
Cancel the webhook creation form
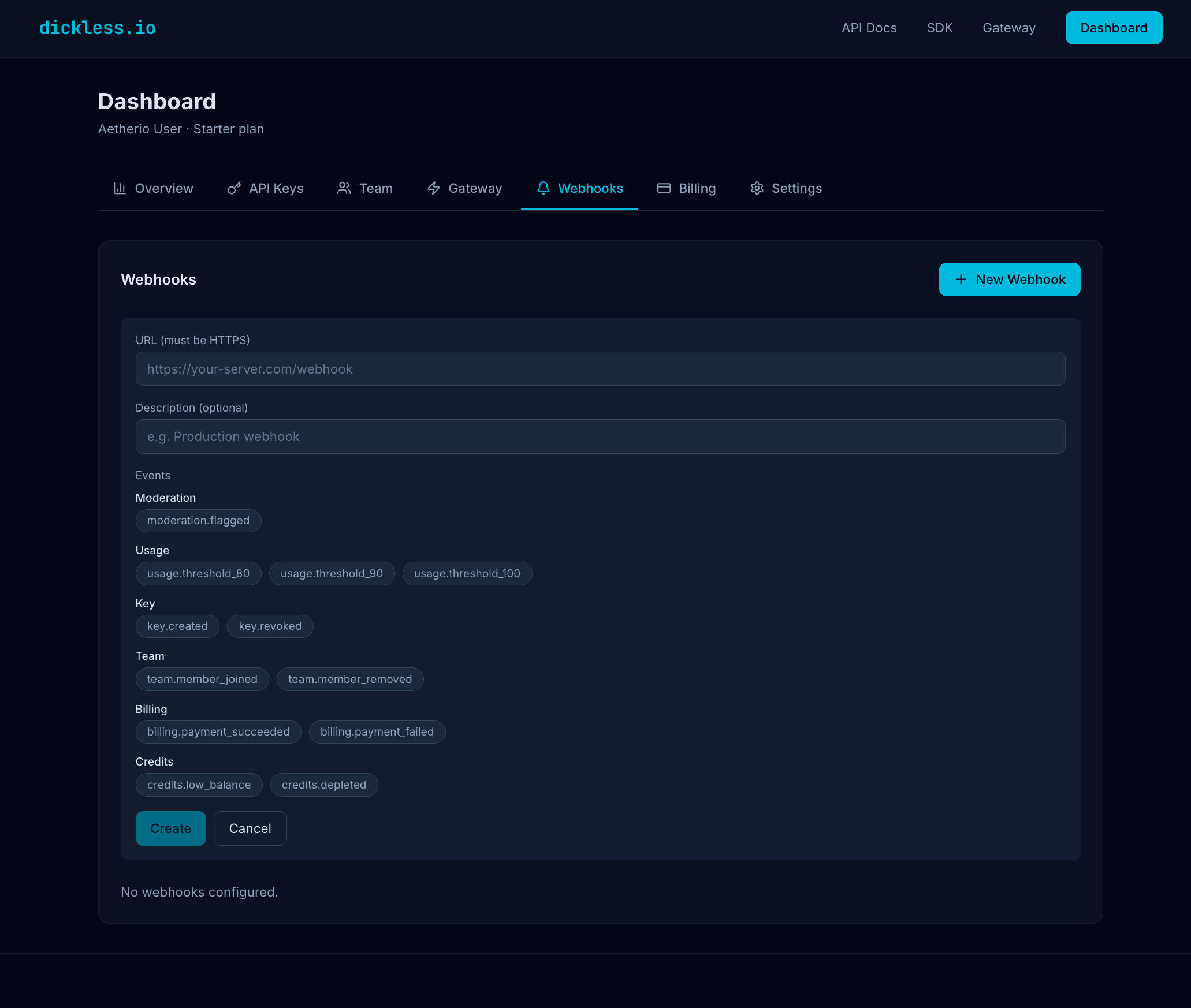pos(250,828)
